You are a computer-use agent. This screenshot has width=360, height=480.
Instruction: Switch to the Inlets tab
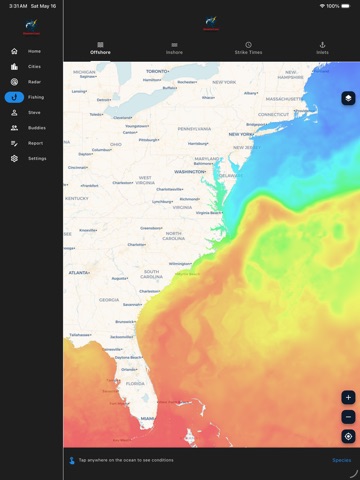(322, 48)
